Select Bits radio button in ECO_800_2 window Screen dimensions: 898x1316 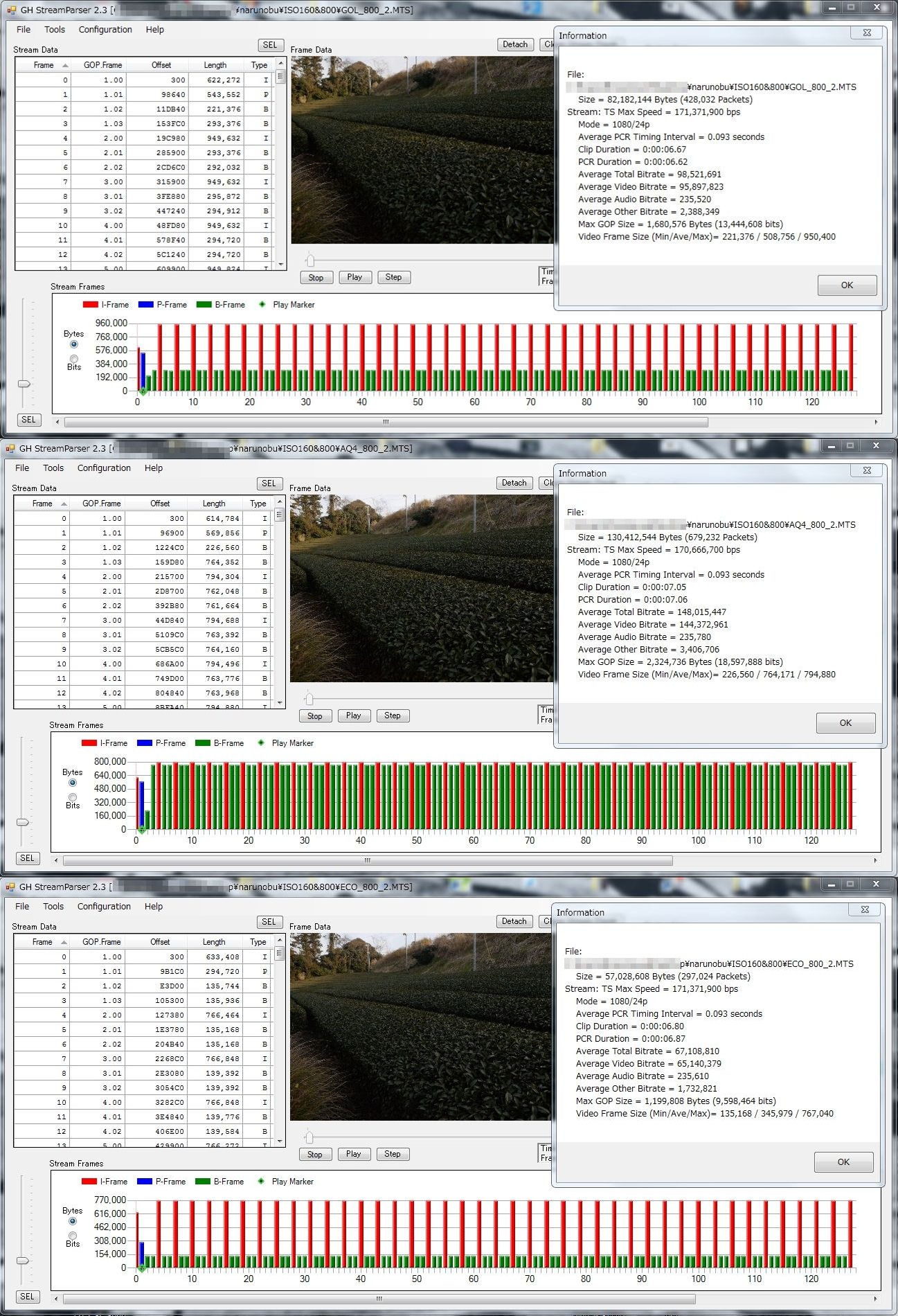73,1236
